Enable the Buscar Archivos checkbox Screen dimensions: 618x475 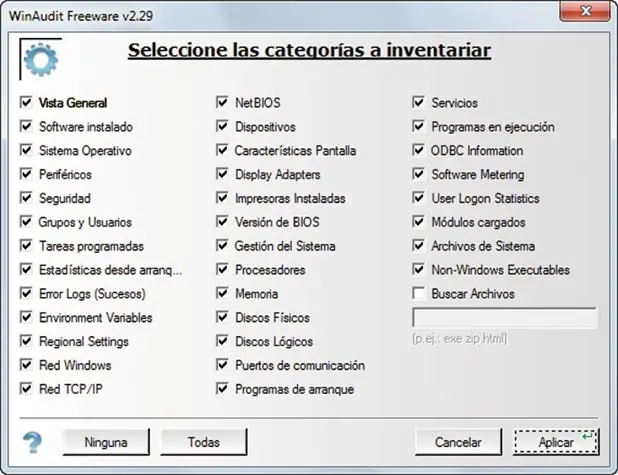pos(419,293)
